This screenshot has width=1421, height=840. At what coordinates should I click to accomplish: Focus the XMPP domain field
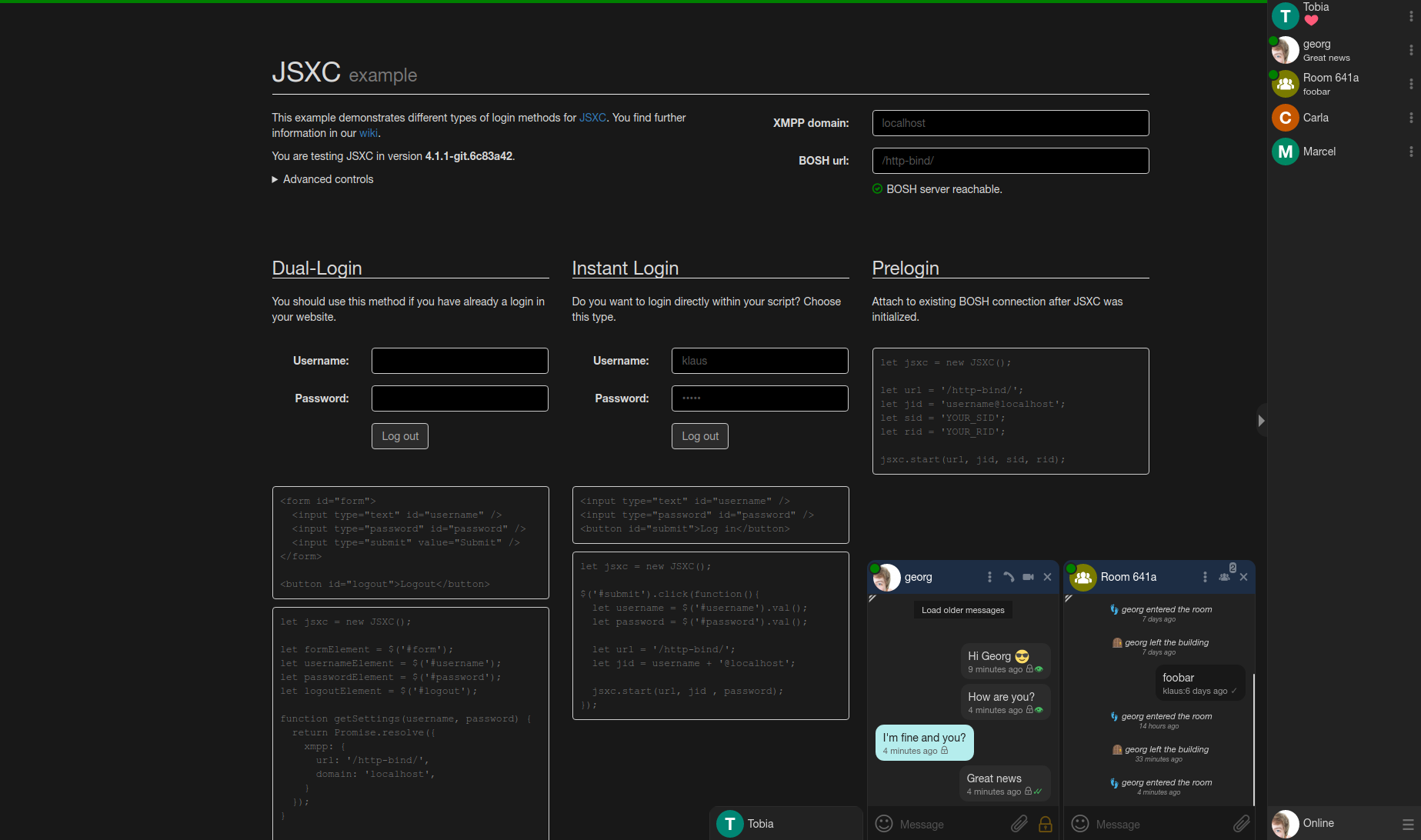pyautogui.click(x=1010, y=123)
